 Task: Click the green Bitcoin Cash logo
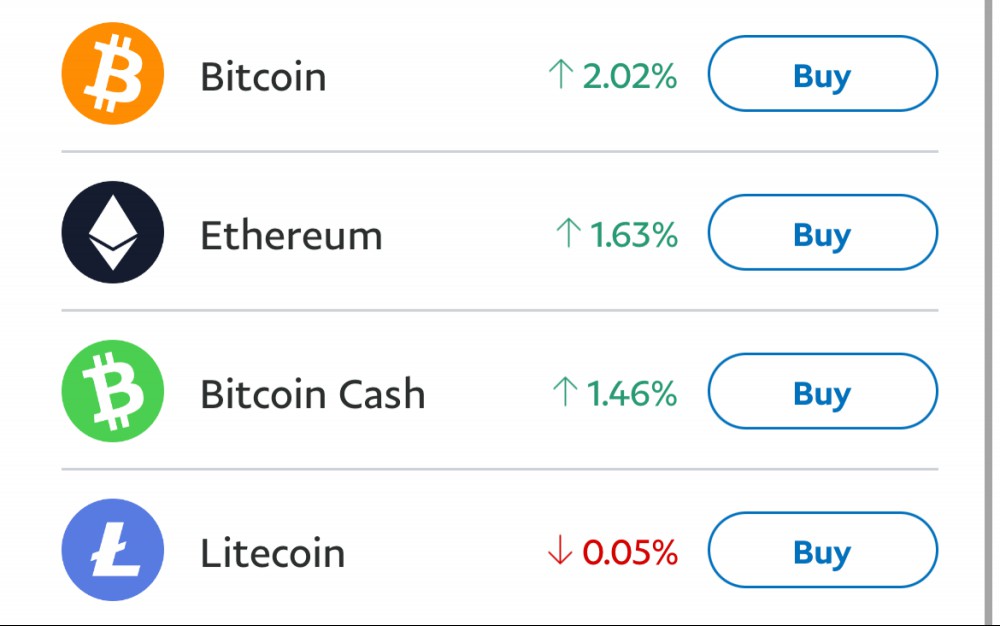pyautogui.click(x=113, y=391)
